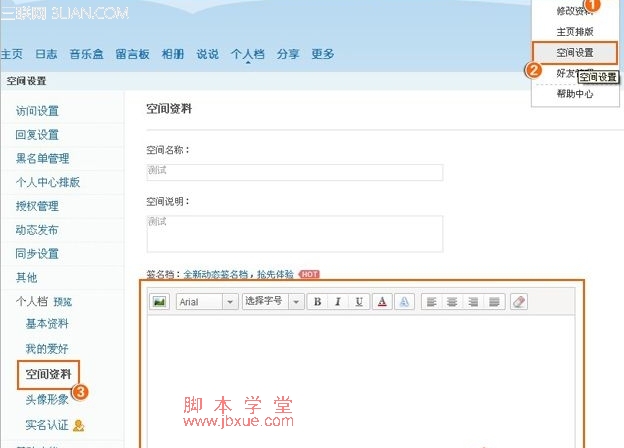Open 头像形象 under 个人档

47,399
